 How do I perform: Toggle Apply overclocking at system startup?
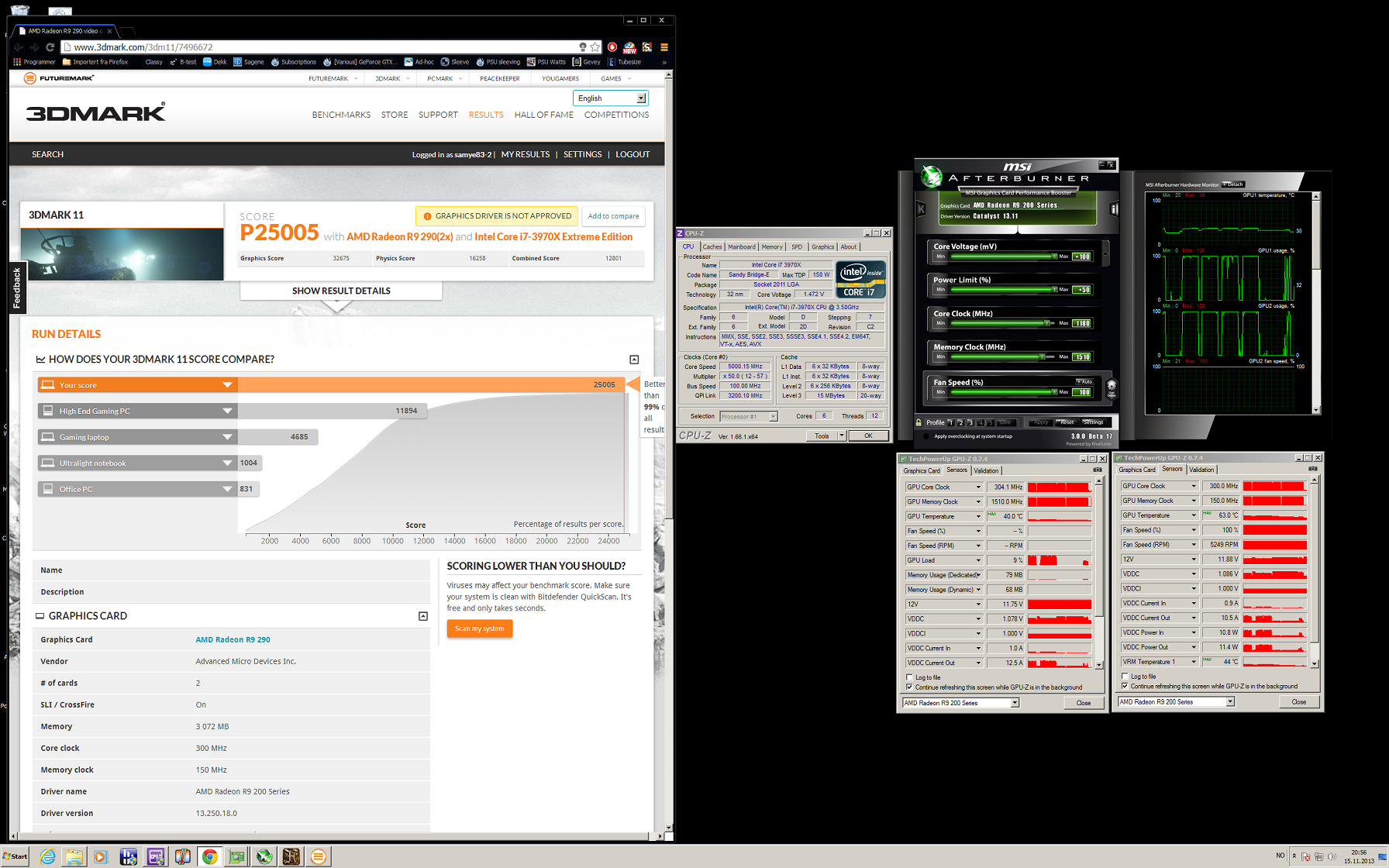(x=926, y=436)
